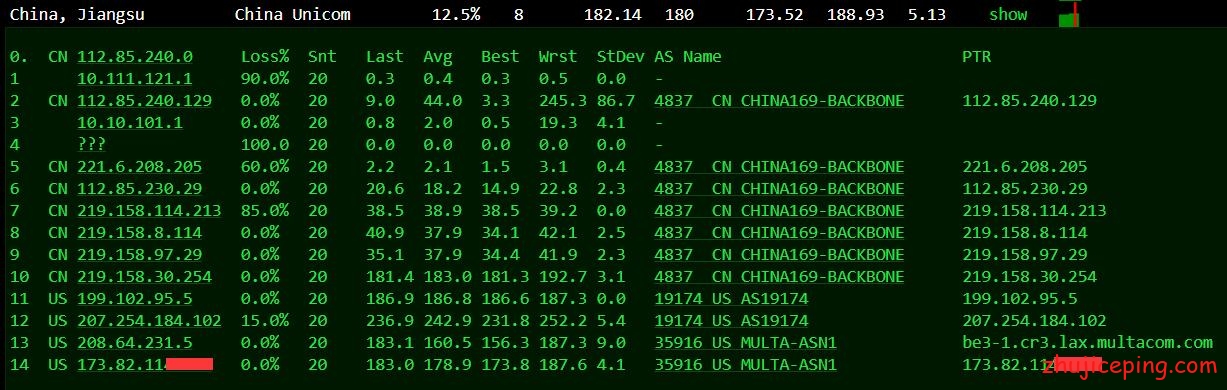This screenshot has width=1227, height=390.
Task: Open the CHINA169-BACKBONE AS link in hop 9
Action: 779,255
